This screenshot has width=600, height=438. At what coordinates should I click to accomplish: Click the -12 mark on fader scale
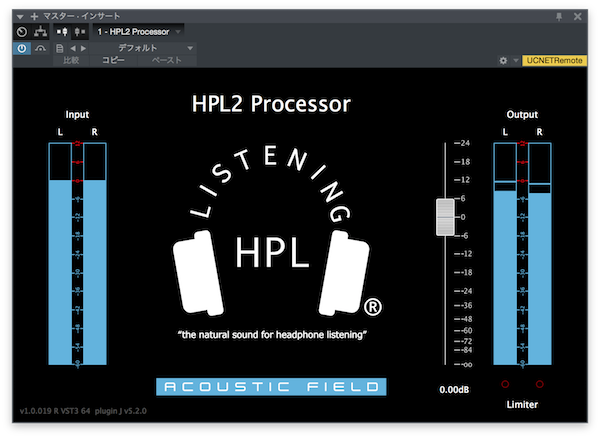[x=463, y=254]
